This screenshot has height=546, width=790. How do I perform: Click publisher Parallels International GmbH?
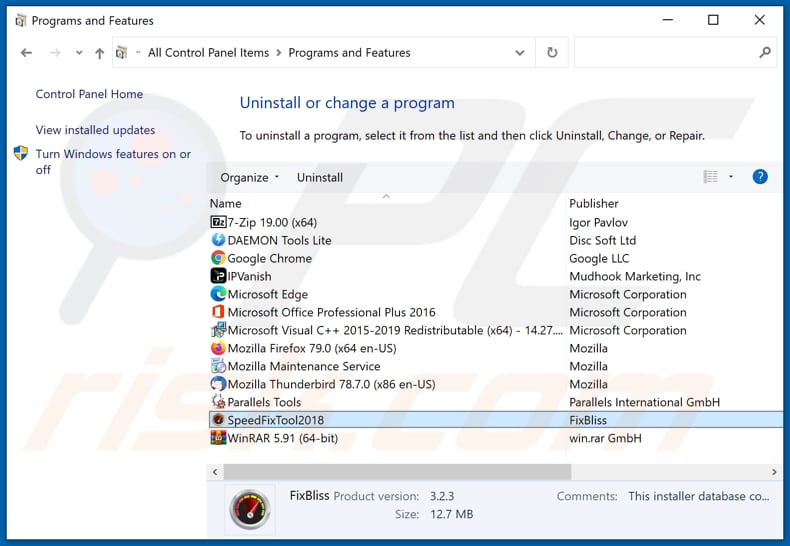pyautogui.click(x=644, y=402)
